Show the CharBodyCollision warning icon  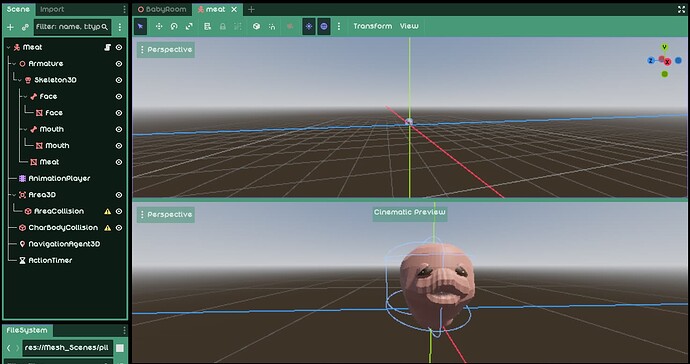tap(107, 228)
